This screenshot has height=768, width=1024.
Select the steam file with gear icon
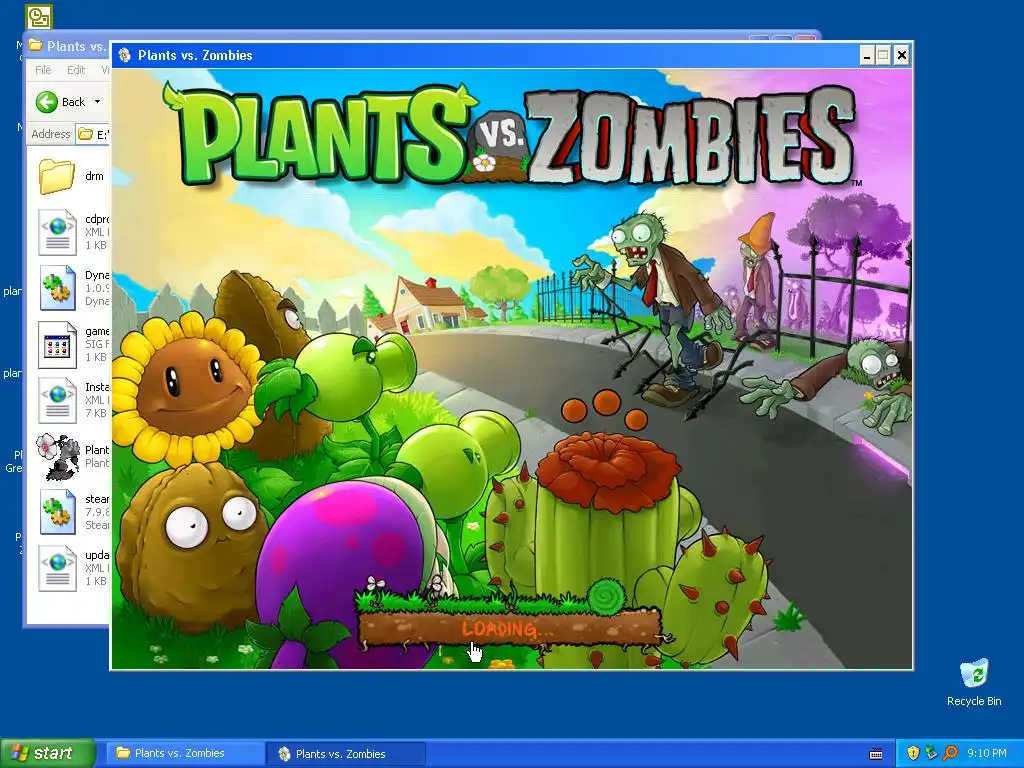[x=57, y=512]
